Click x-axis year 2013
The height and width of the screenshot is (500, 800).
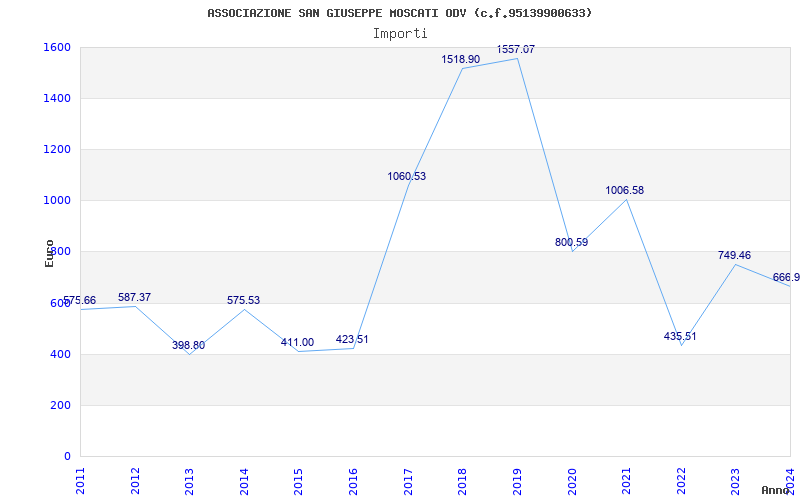click(x=190, y=481)
